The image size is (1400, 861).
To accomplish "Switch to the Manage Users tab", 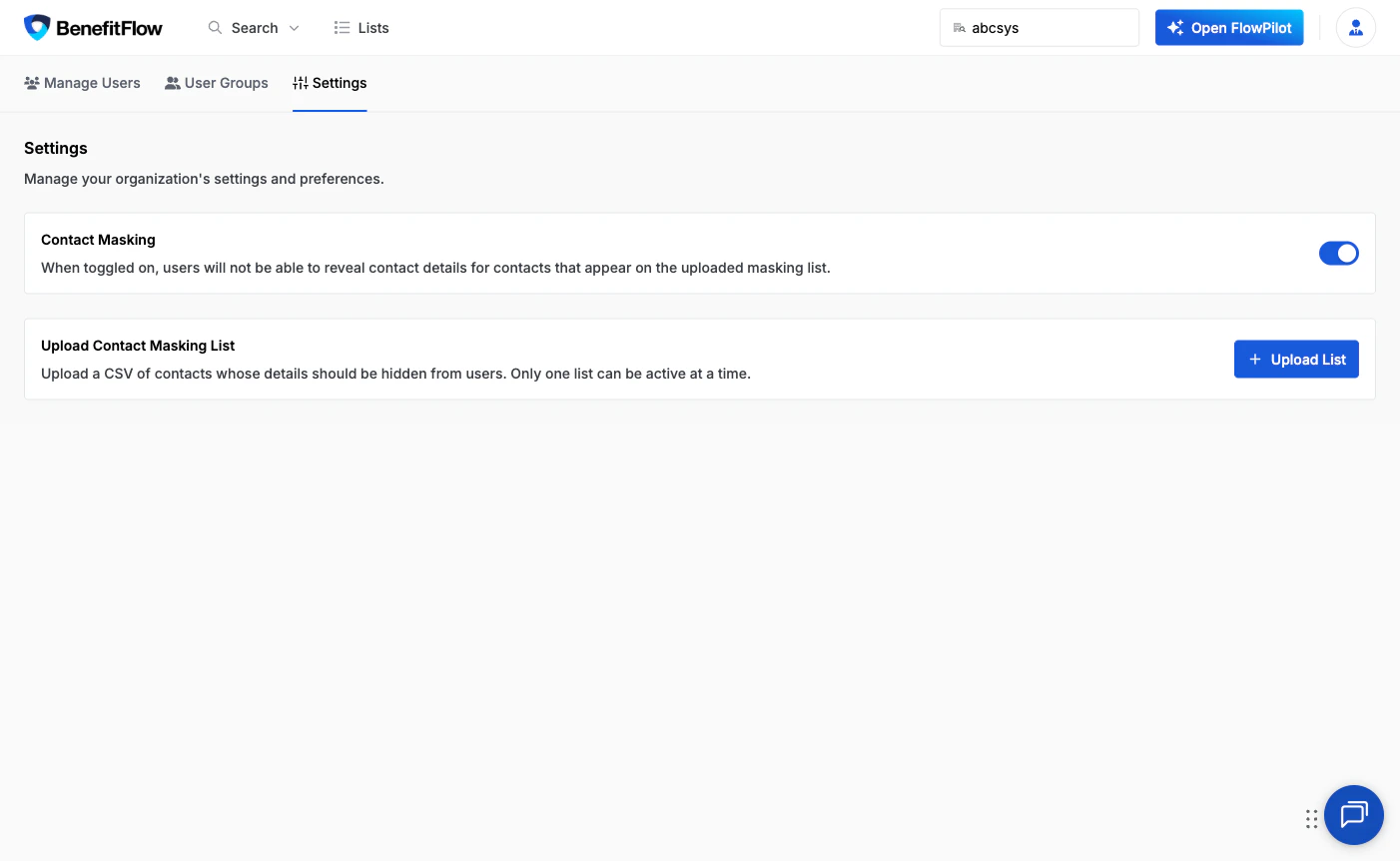I will pyautogui.click(x=82, y=83).
